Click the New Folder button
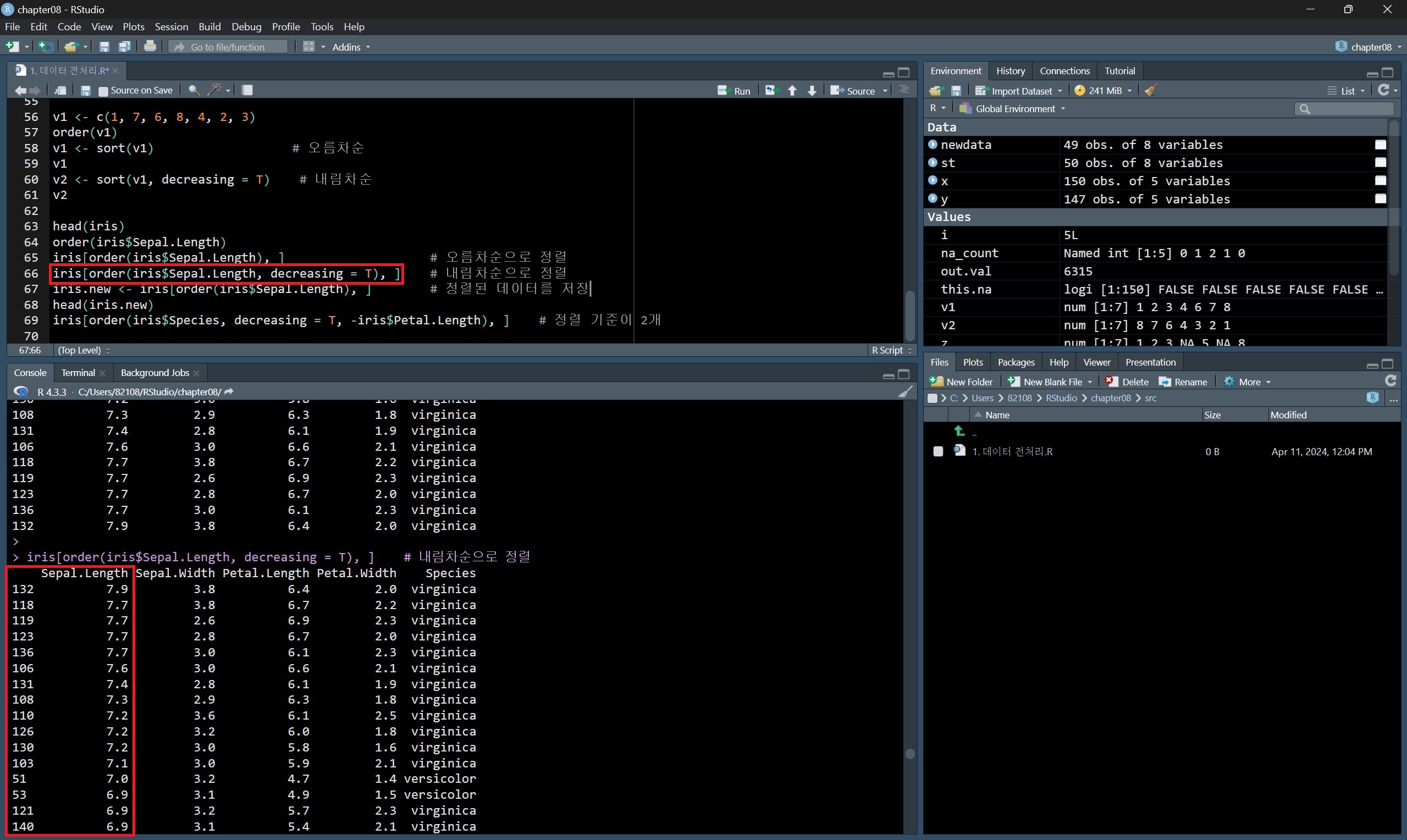Screen dimensions: 1407x840 tap(961, 382)
